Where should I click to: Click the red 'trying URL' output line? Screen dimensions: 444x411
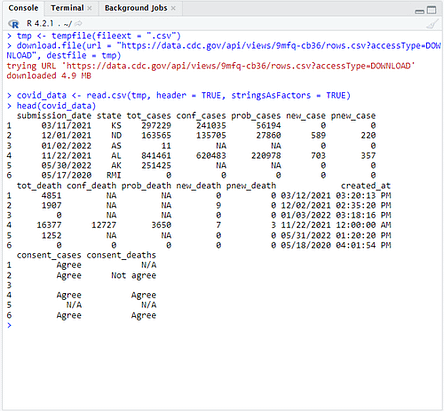click(x=211, y=66)
